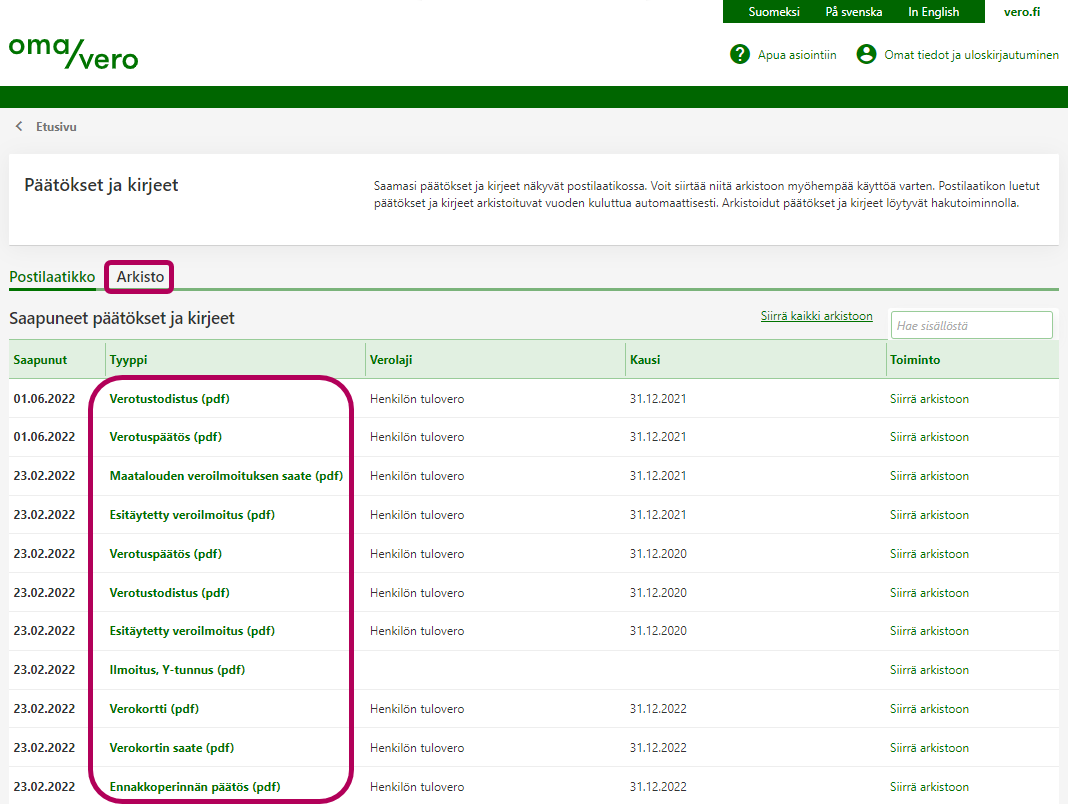Open Maatalouden veroilmoituksen saate pdf
Viewport: 1068px width, 804px height.
(x=226, y=476)
